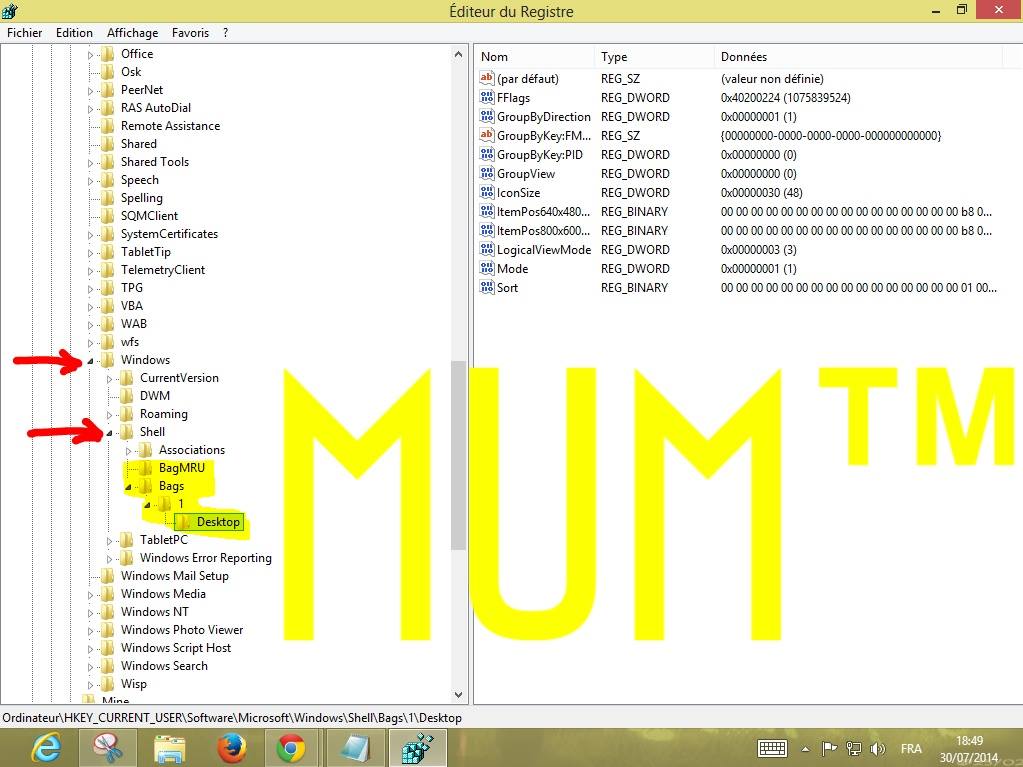Image resolution: width=1023 pixels, height=767 pixels.
Task: Expand the Office key
Action: click(x=91, y=55)
